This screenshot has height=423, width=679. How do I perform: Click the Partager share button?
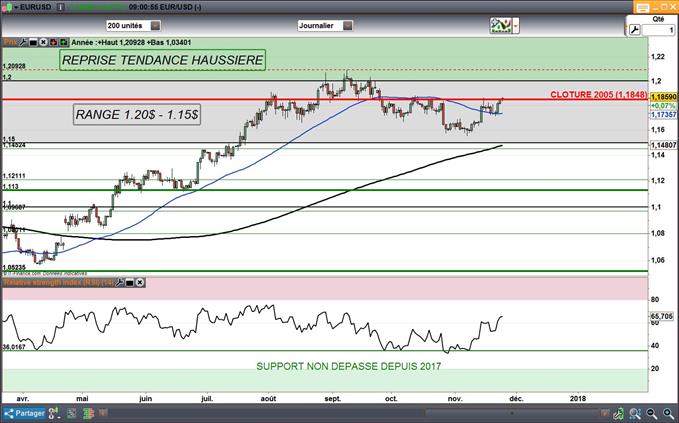[x=25, y=413]
